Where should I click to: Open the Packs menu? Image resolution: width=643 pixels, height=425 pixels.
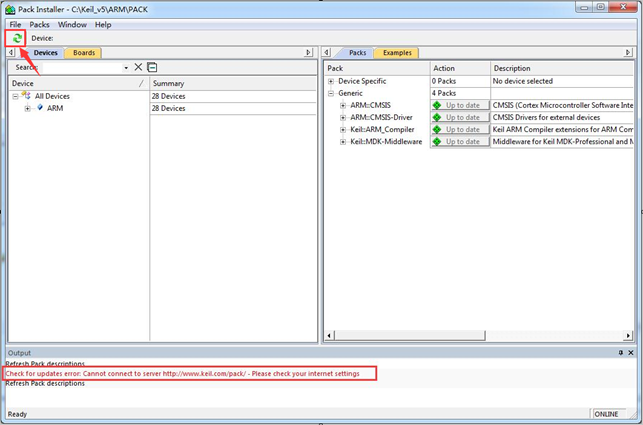[x=39, y=25]
